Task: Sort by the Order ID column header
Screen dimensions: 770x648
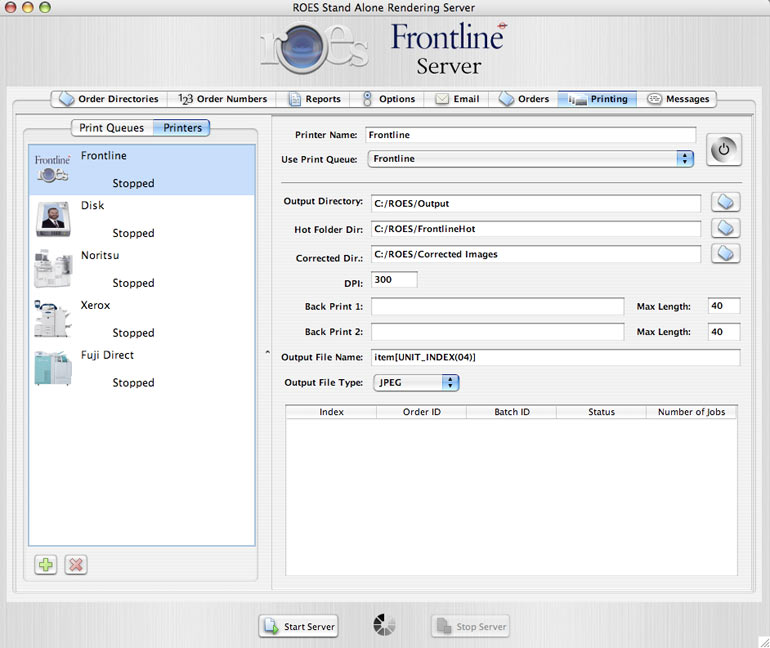Action: tap(422, 412)
